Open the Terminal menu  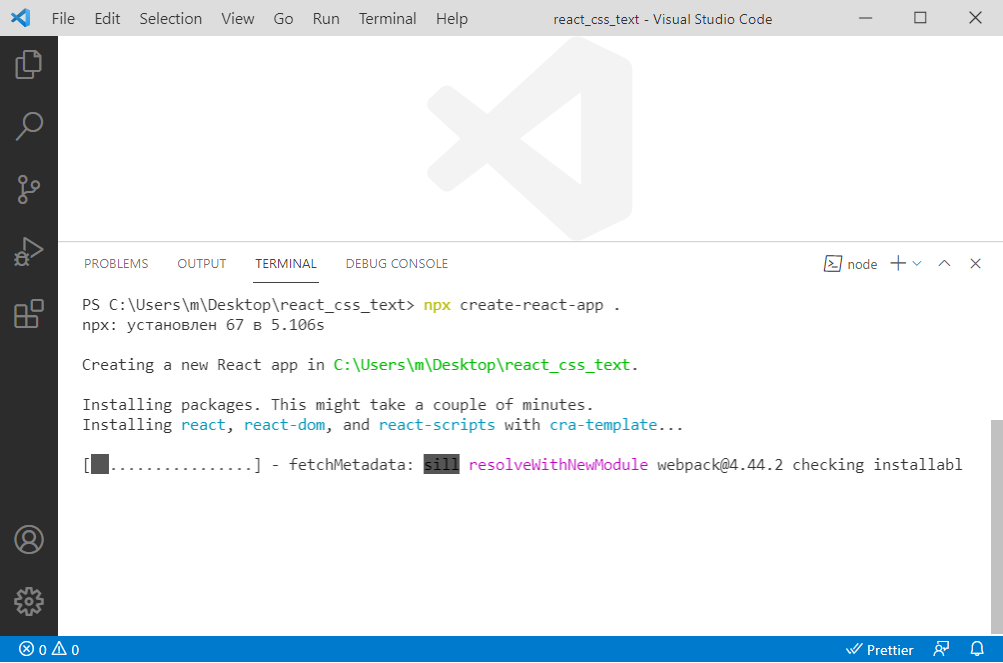click(387, 19)
